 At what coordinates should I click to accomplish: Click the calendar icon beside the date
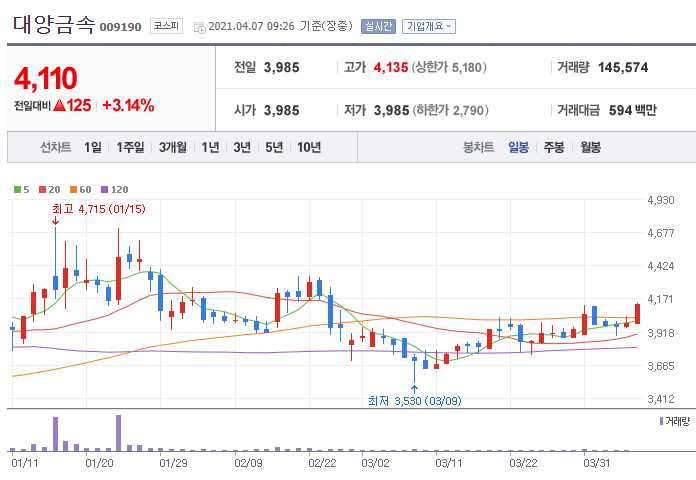coord(199,27)
